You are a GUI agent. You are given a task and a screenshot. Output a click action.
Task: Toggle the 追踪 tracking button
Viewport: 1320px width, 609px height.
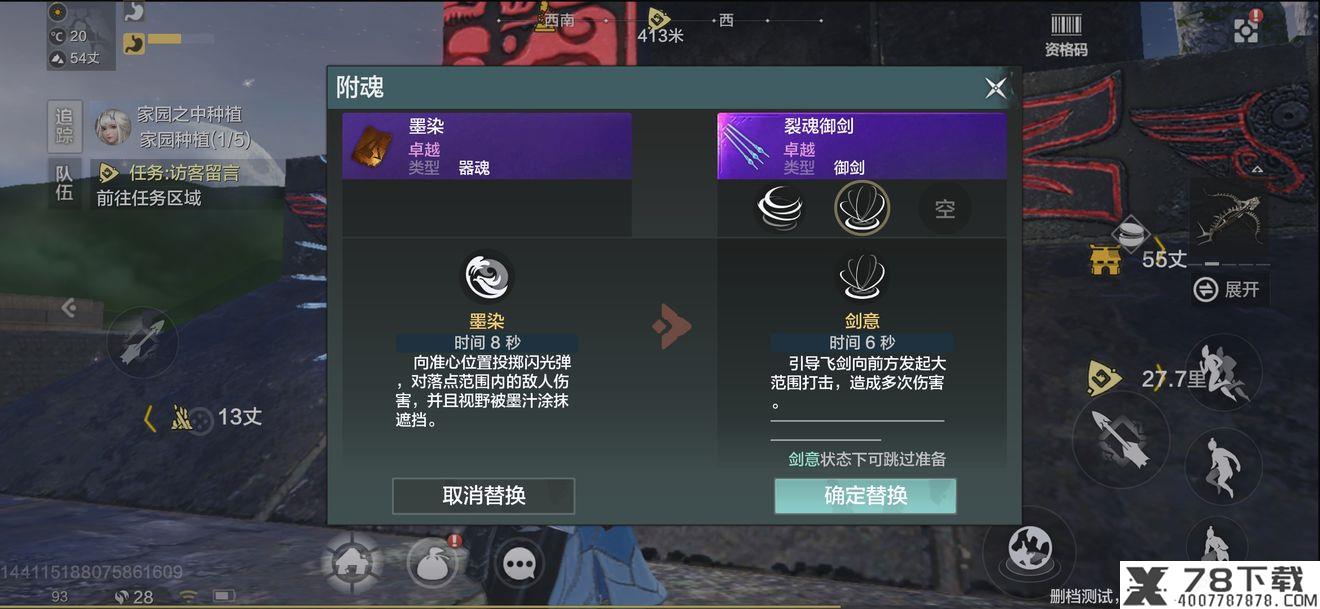coord(64,126)
